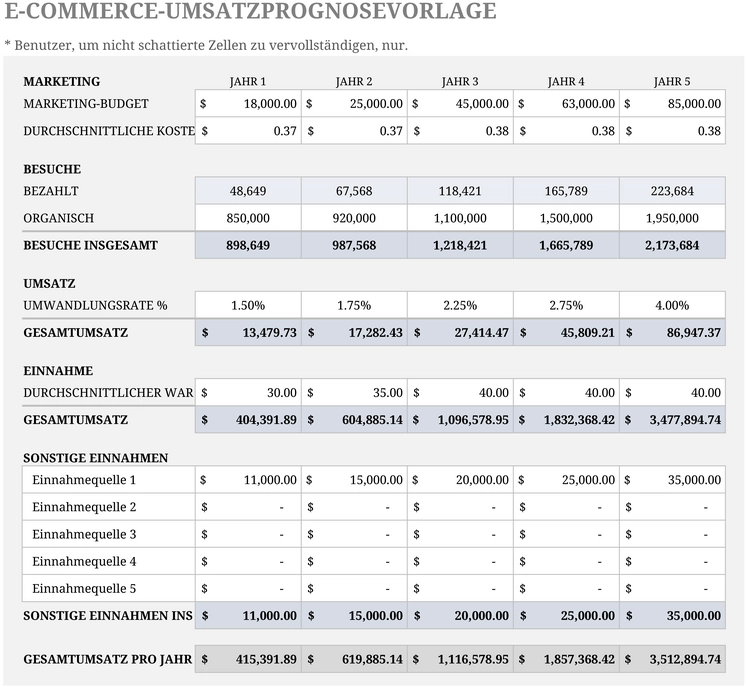Select the Einnahmequelle 1 row value 35,000.00
The height and width of the screenshot is (687, 746).
click(672, 480)
